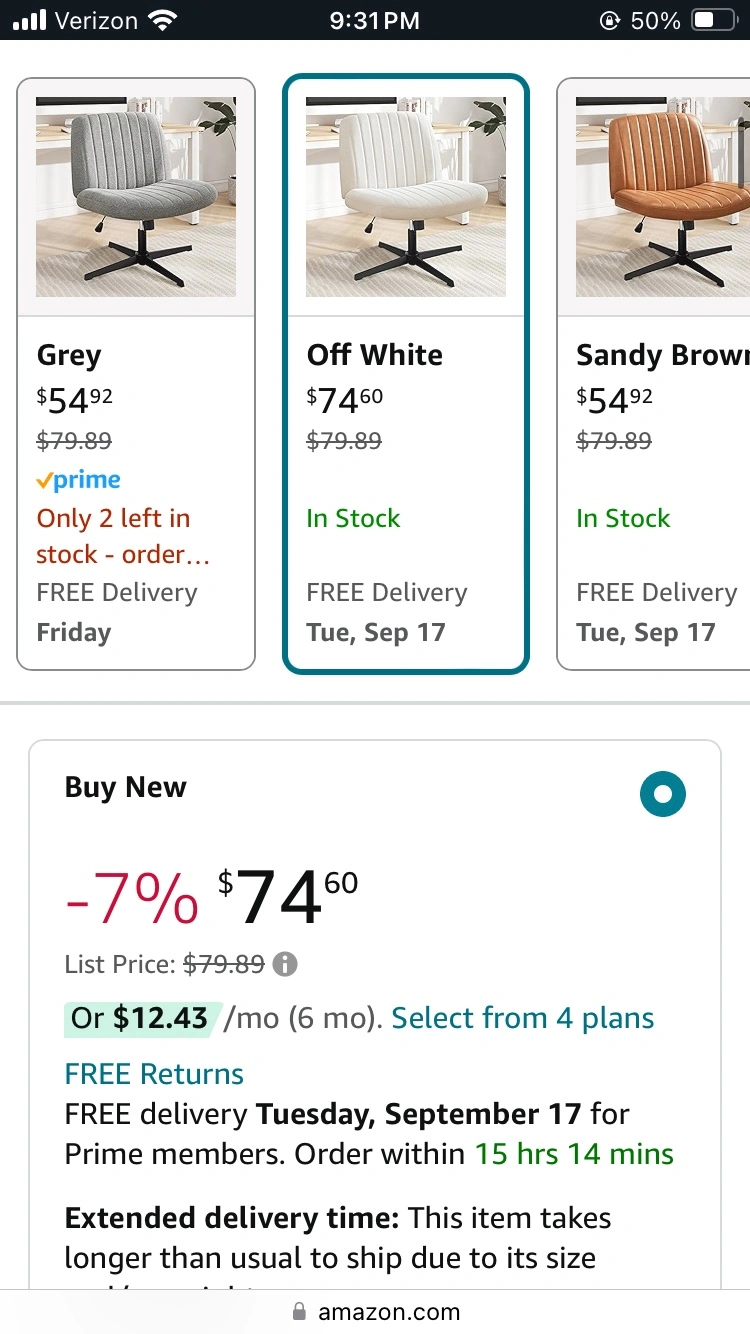This screenshot has width=750, height=1334.
Task: Choose the Off White color option
Action: tap(405, 373)
